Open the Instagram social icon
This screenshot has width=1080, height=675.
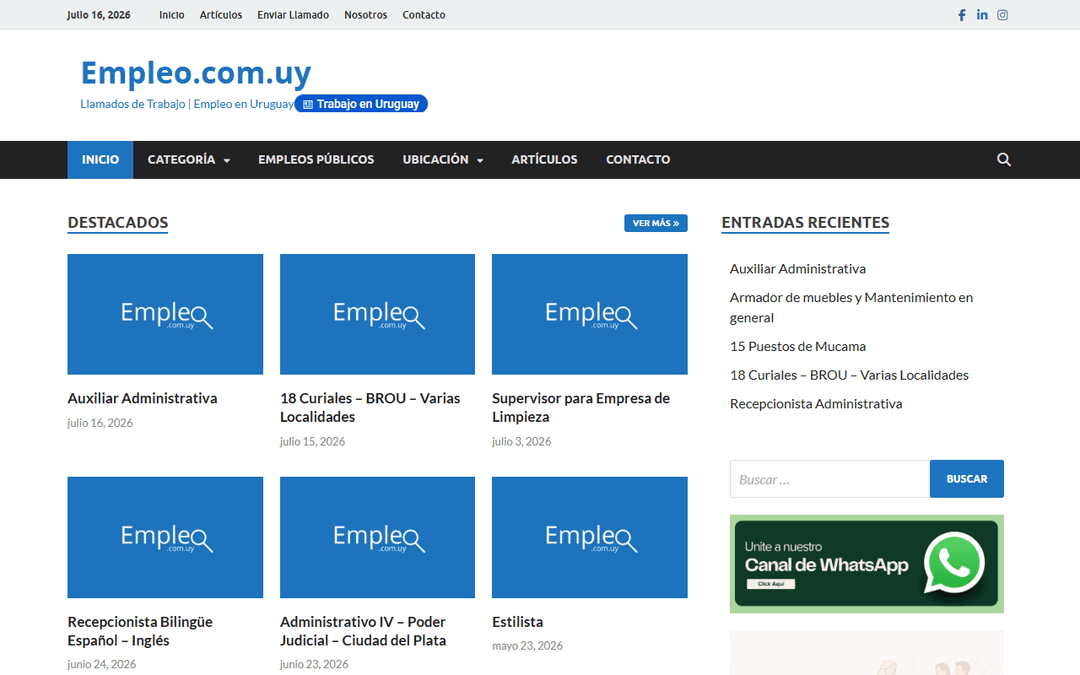[x=1002, y=15]
